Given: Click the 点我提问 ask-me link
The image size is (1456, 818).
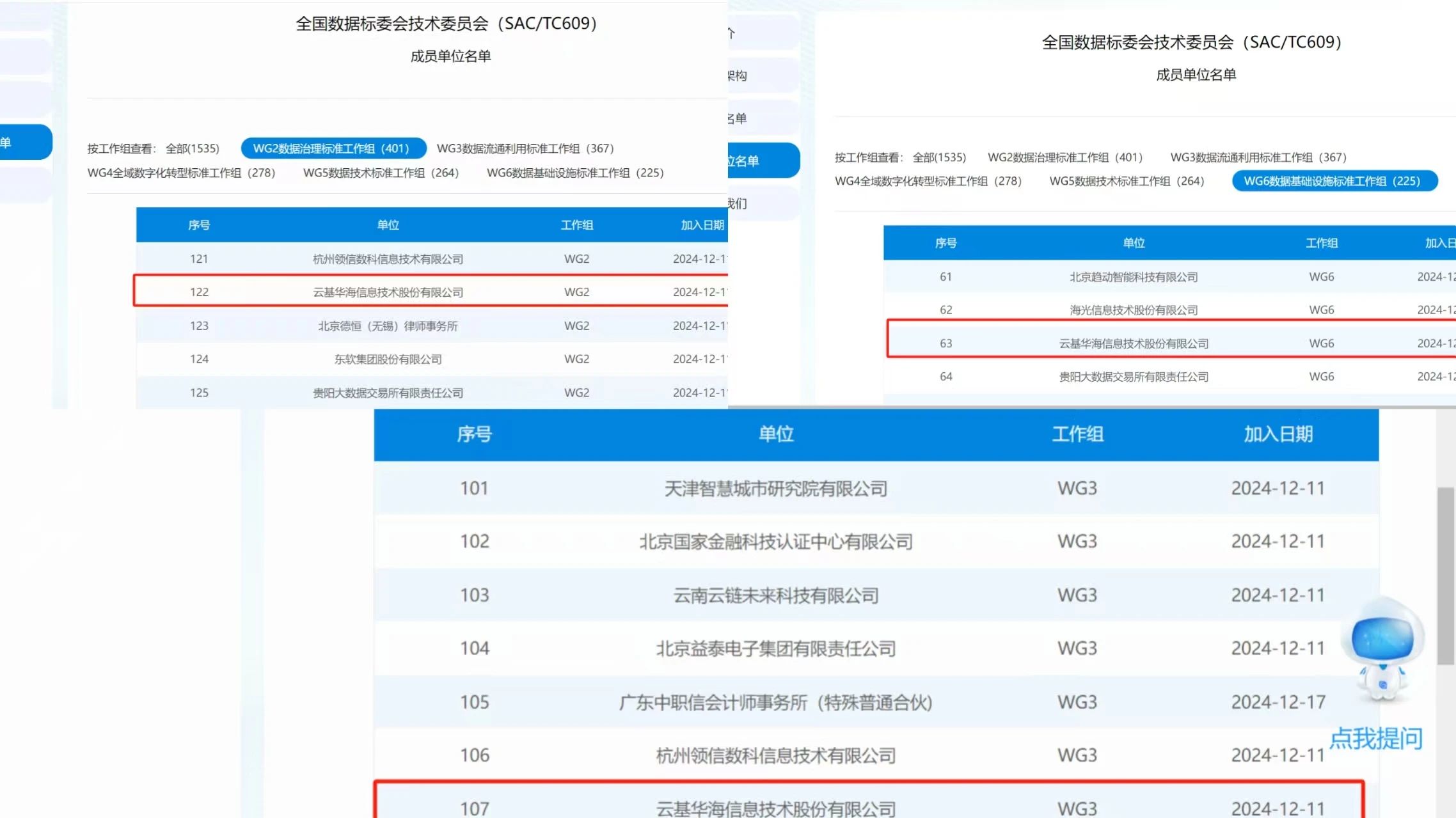Looking at the screenshot, I should coord(1377,739).
